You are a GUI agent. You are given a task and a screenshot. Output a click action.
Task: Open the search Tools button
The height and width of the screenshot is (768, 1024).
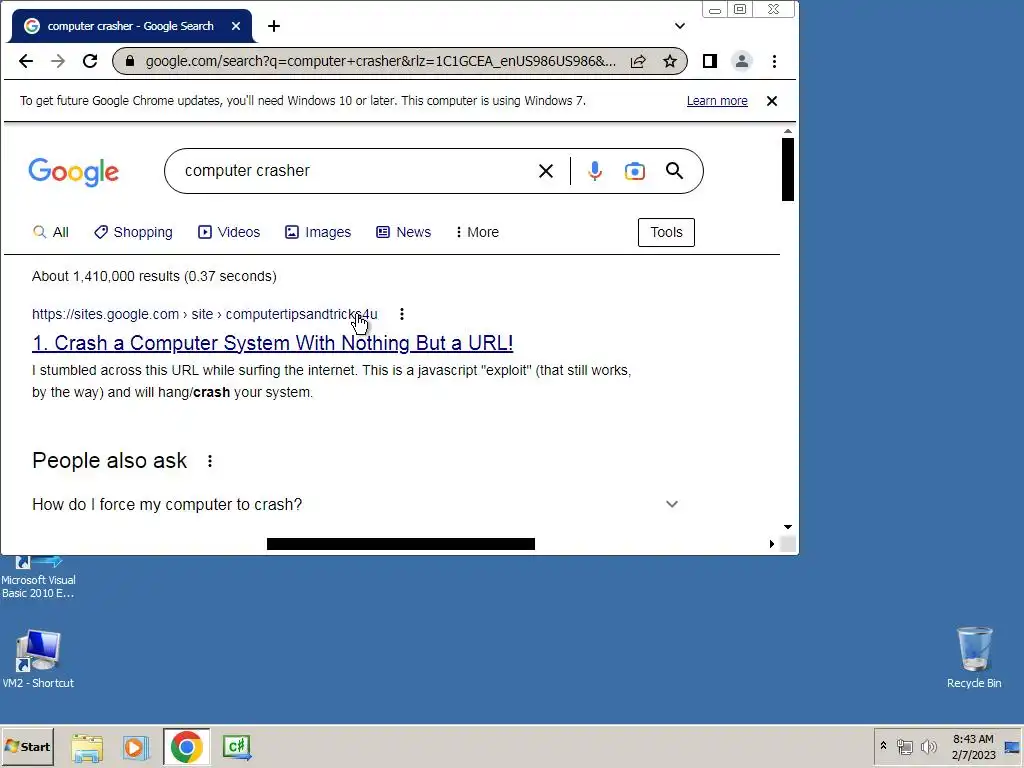tap(666, 232)
